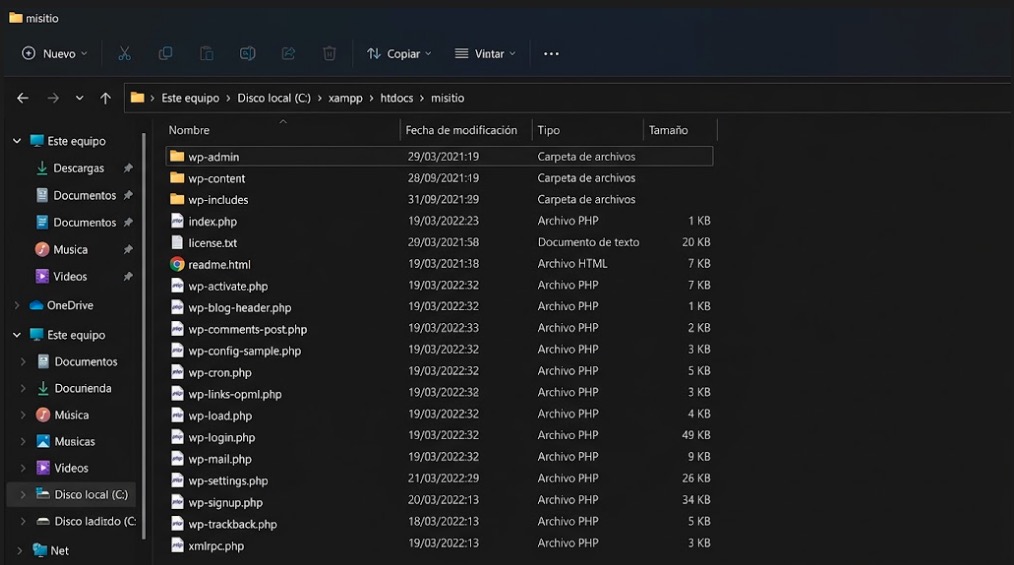Image resolution: width=1014 pixels, height=565 pixels.
Task: Collapse the second Este equipo tree node
Action: click(x=17, y=335)
